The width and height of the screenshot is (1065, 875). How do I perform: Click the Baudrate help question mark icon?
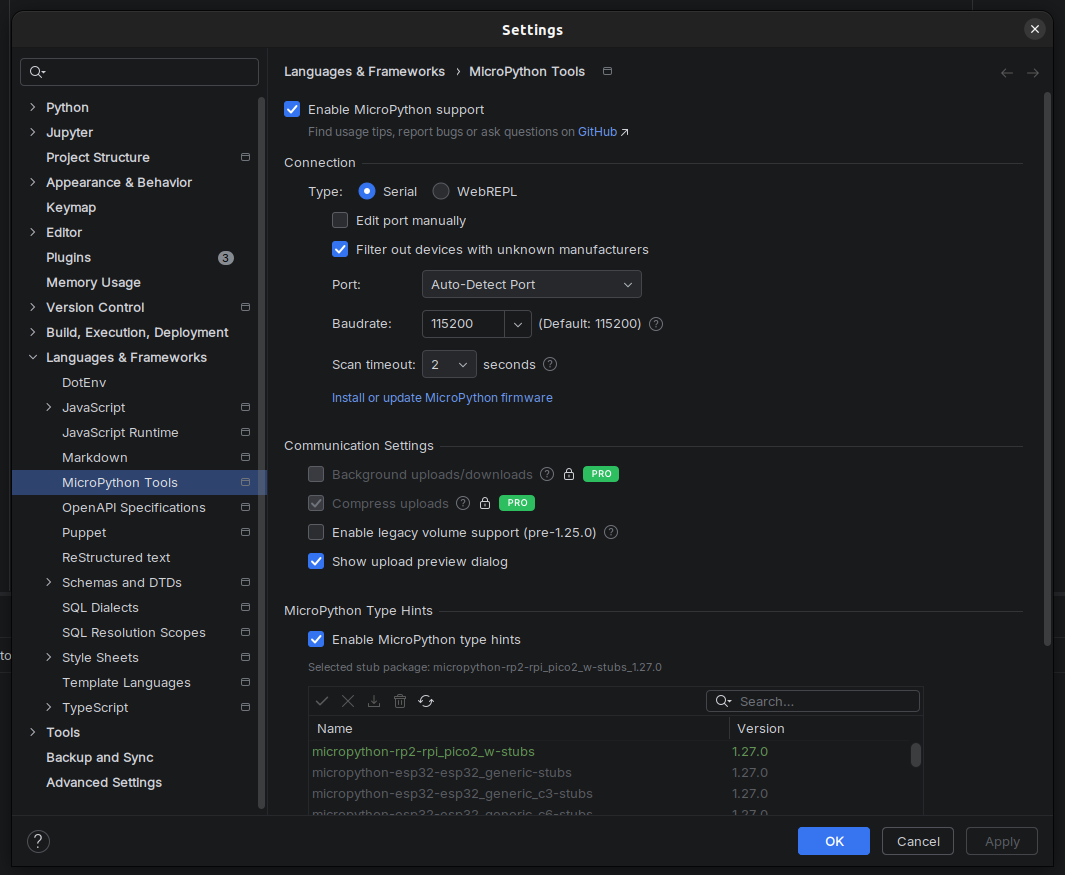tap(655, 324)
